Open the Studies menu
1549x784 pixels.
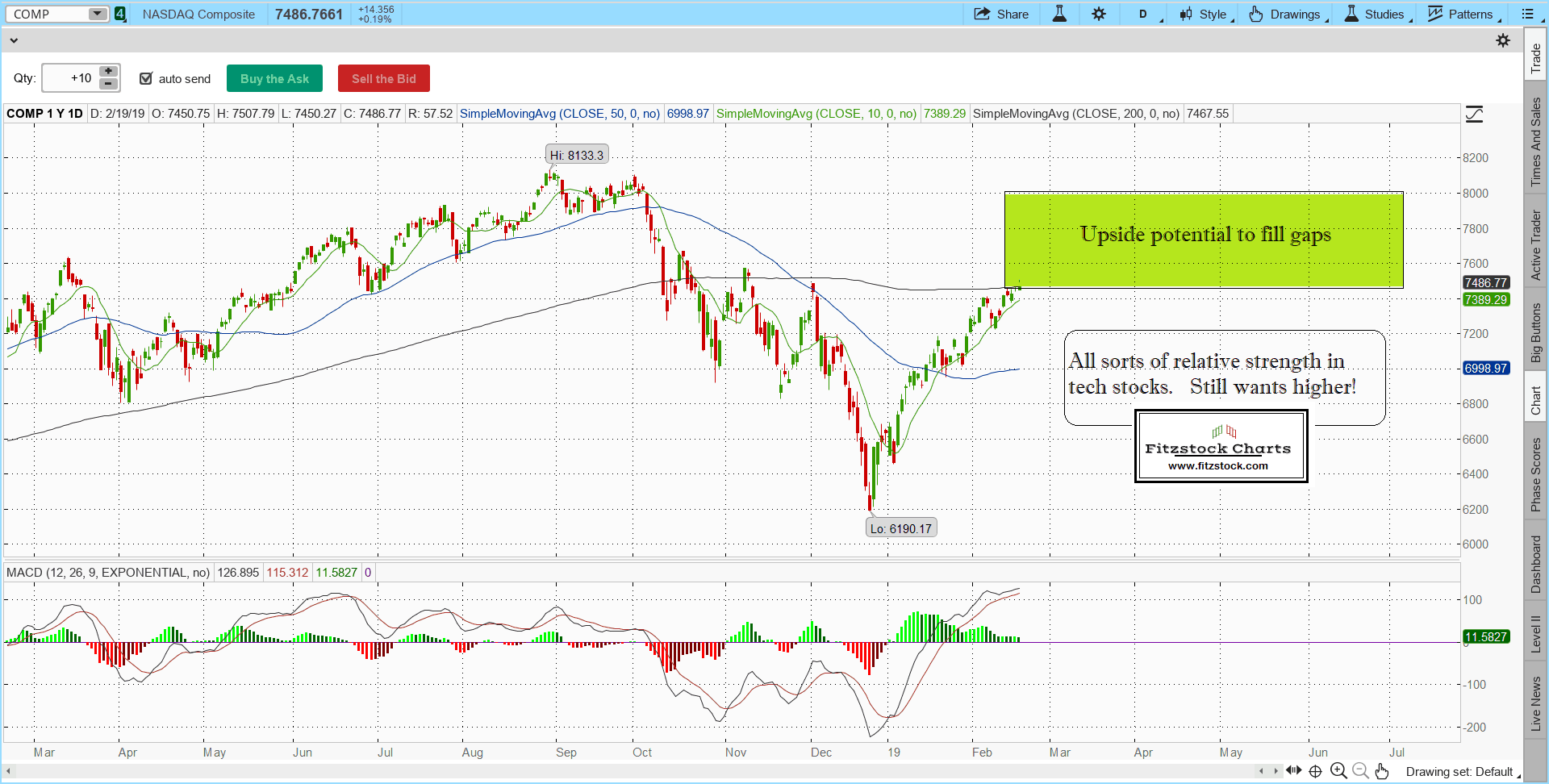point(1376,14)
